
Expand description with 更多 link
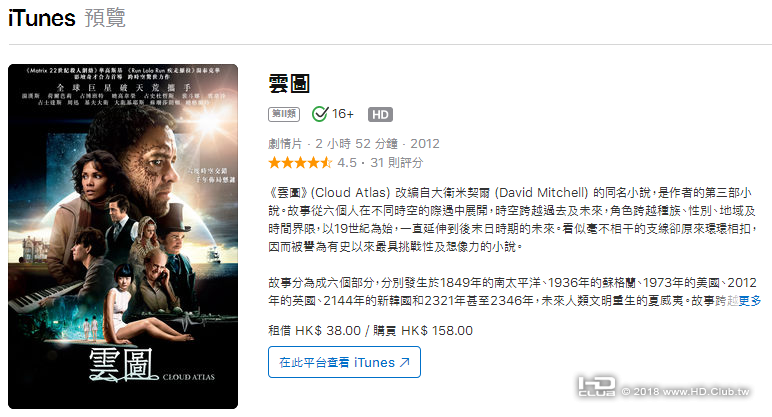pos(750,300)
